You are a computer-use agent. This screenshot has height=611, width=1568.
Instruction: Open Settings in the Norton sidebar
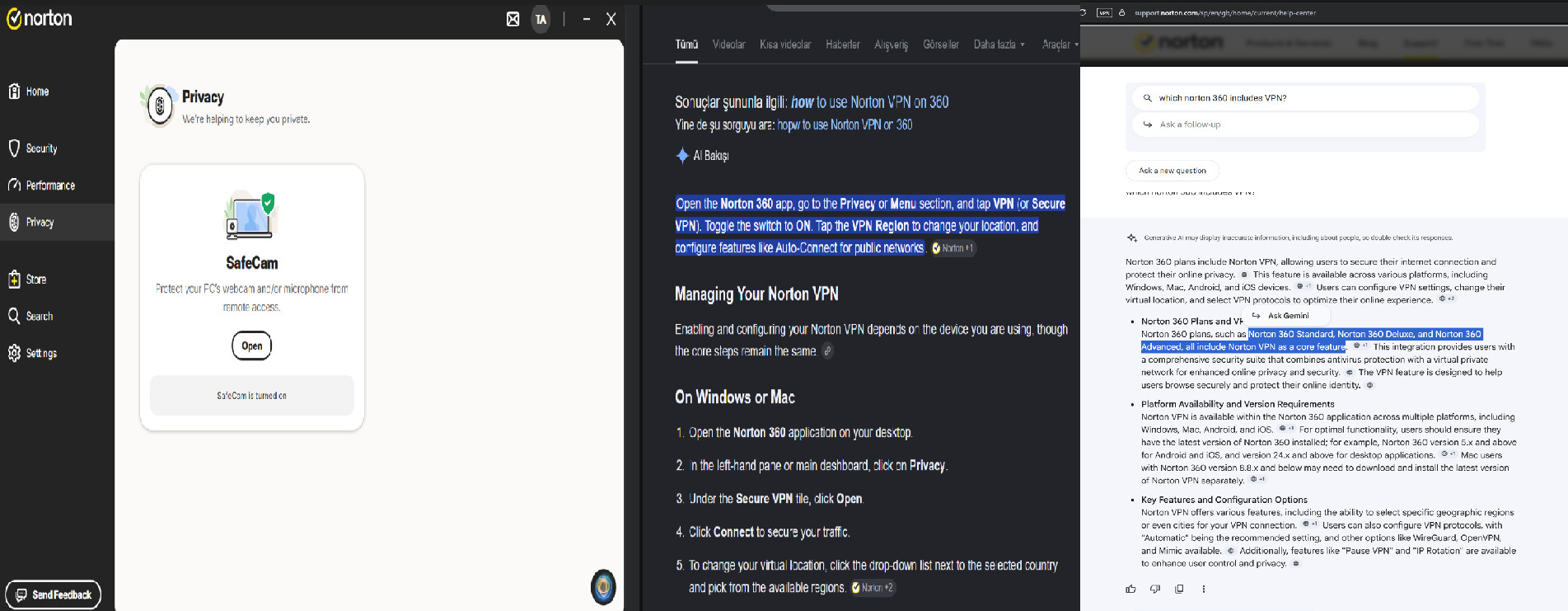(x=33, y=353)
